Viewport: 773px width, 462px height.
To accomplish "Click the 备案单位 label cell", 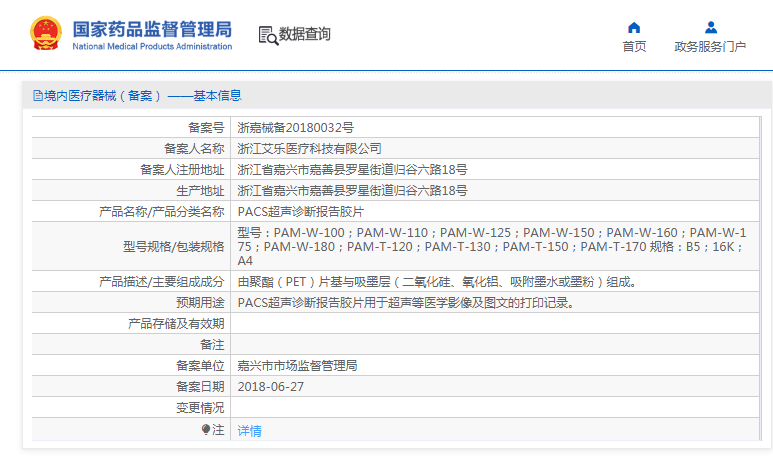I will [131, 365].
